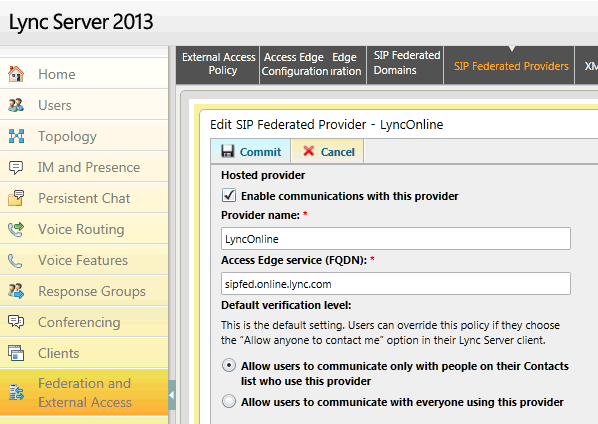598x424 pixels.
Task: Cancel editing the federated provider
Action: tap(328, 151)
